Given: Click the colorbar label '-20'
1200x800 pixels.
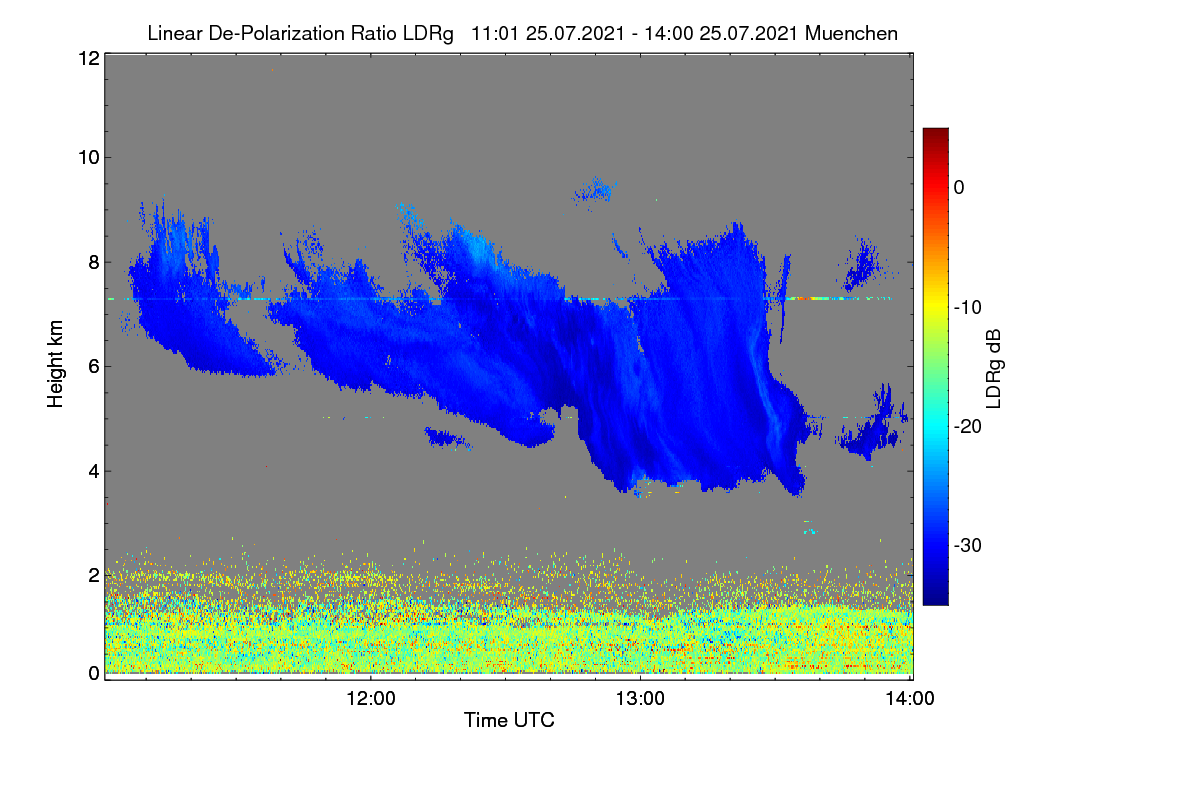Looking at the screenshot, I should (x=968, y=426).
